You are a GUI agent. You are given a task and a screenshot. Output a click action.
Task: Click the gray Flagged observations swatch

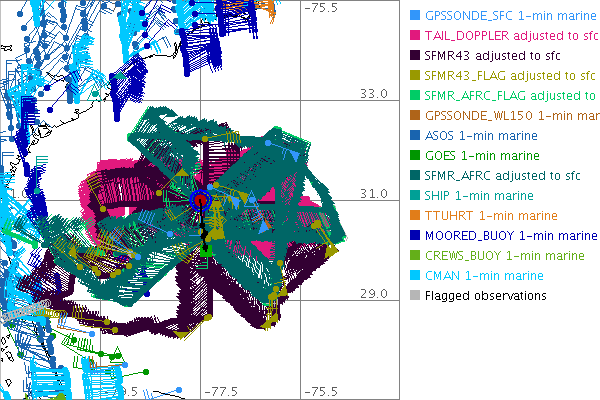click(413, 296)
